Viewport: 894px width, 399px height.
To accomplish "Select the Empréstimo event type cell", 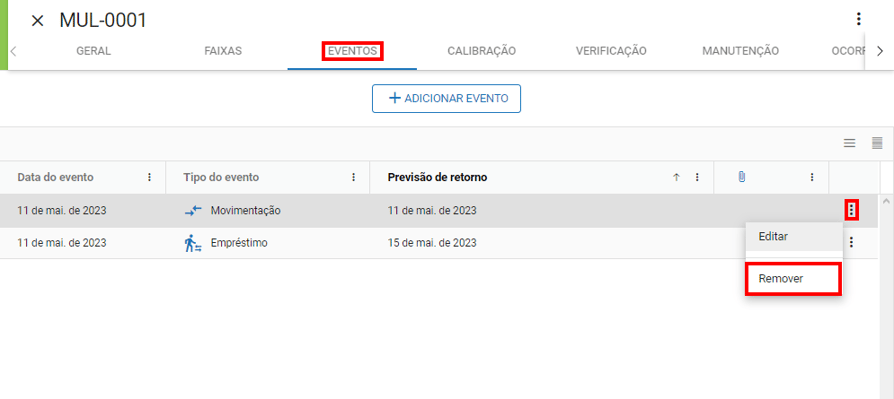I will point(239,243).
